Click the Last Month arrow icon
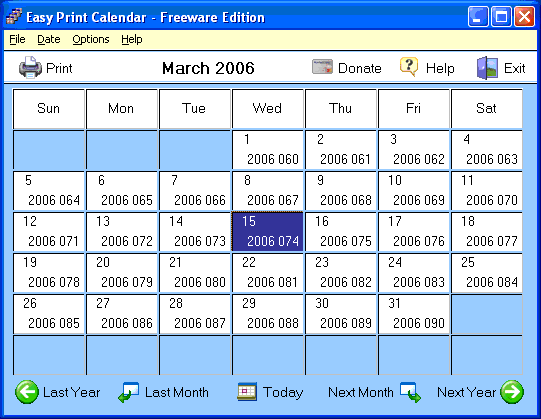 pyautogui.click(x=129, y=392)
